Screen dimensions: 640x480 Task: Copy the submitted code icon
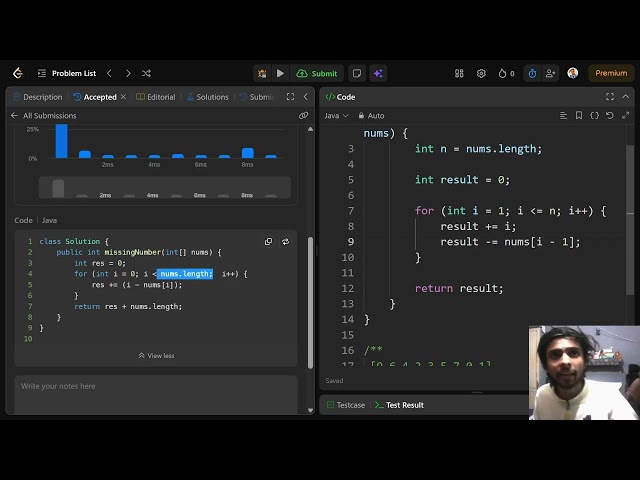(x=268, y=242)
